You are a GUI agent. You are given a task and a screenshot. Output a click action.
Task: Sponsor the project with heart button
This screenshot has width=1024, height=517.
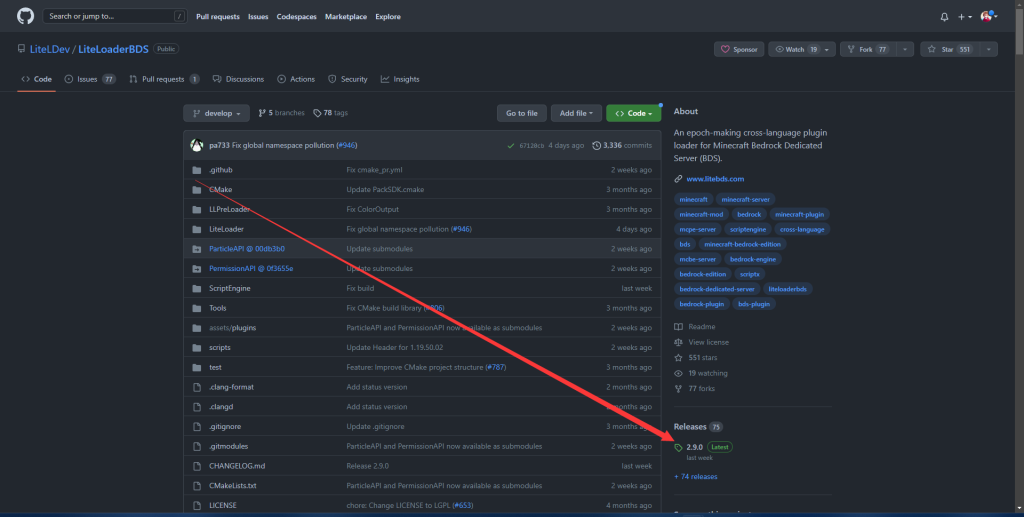point(739,49)
